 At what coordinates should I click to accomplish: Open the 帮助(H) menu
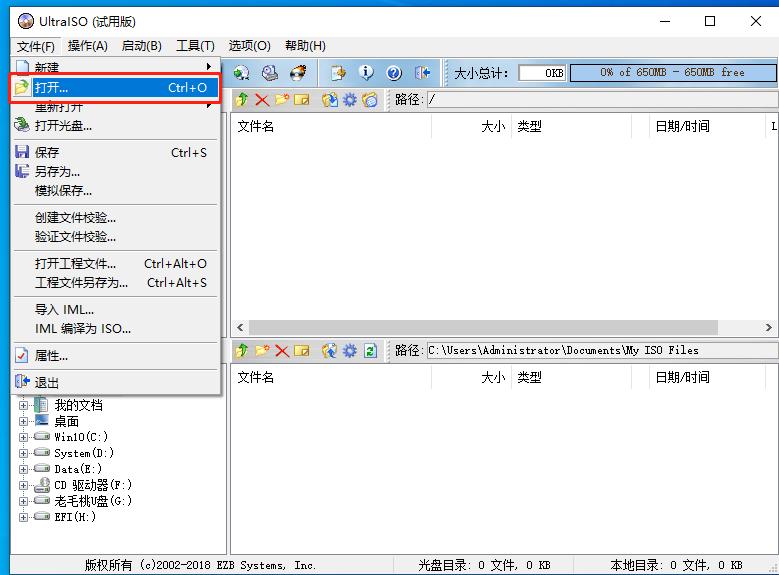coord(305,46)
